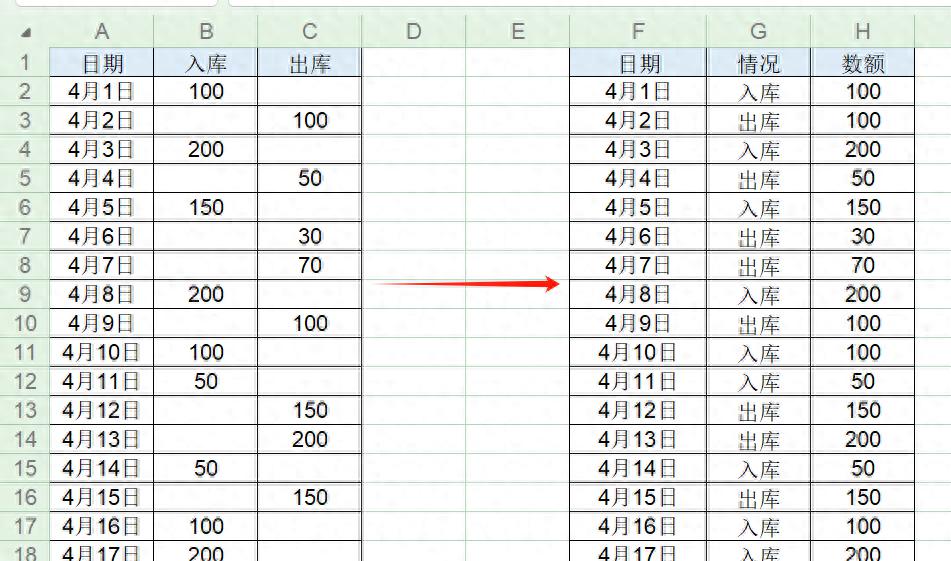951x561 pixels.
Task: Select cell G14 with 出库
Action: [759, 439]
